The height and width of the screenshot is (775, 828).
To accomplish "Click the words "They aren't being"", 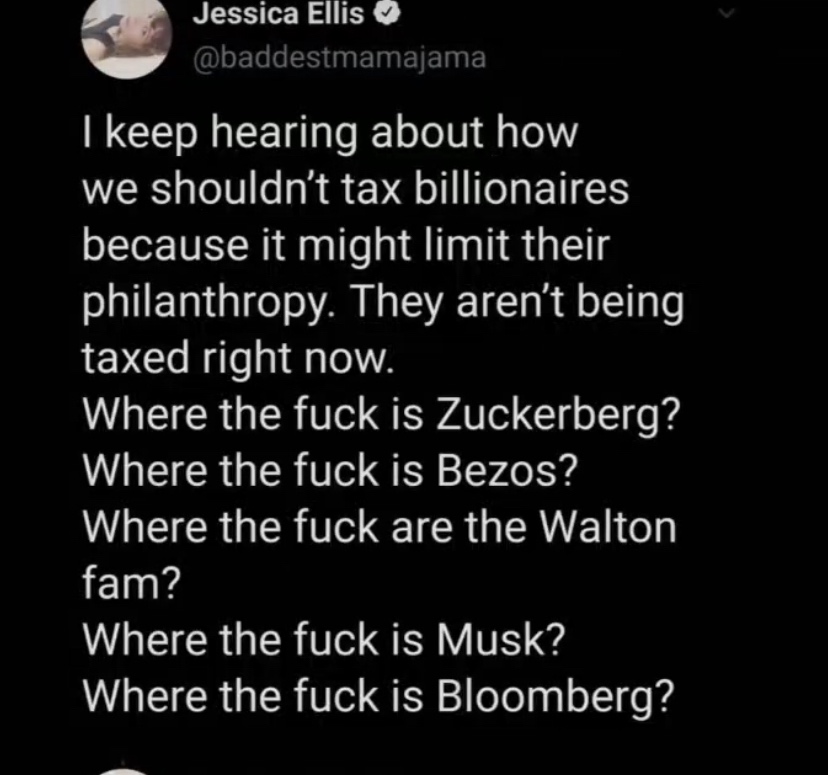I will click(x=519, y=302).
